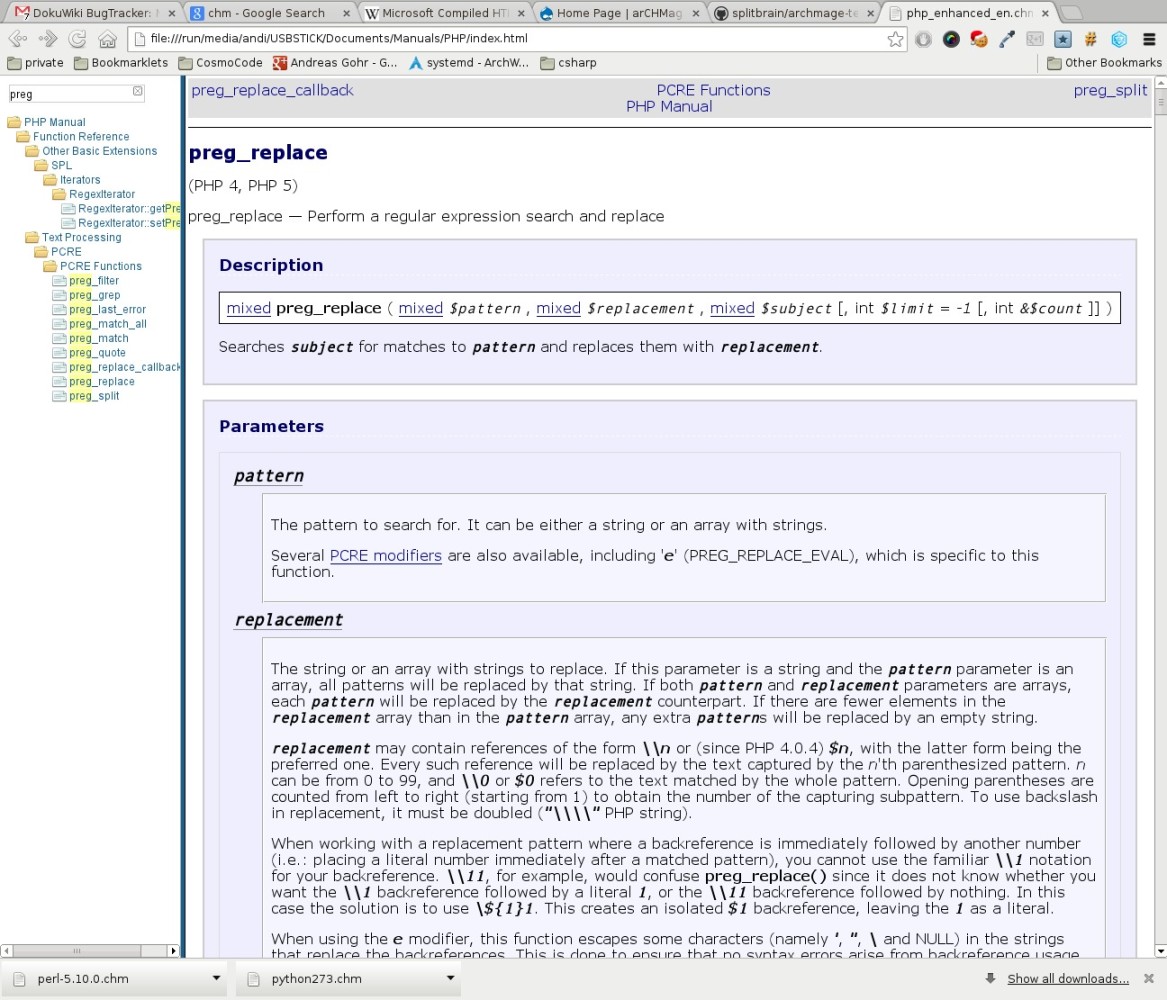Image resolution: width=1167 pixels, height=1000 pixels.
Task: Click the page scrollbar down arrow
Action: point(1160,951)
